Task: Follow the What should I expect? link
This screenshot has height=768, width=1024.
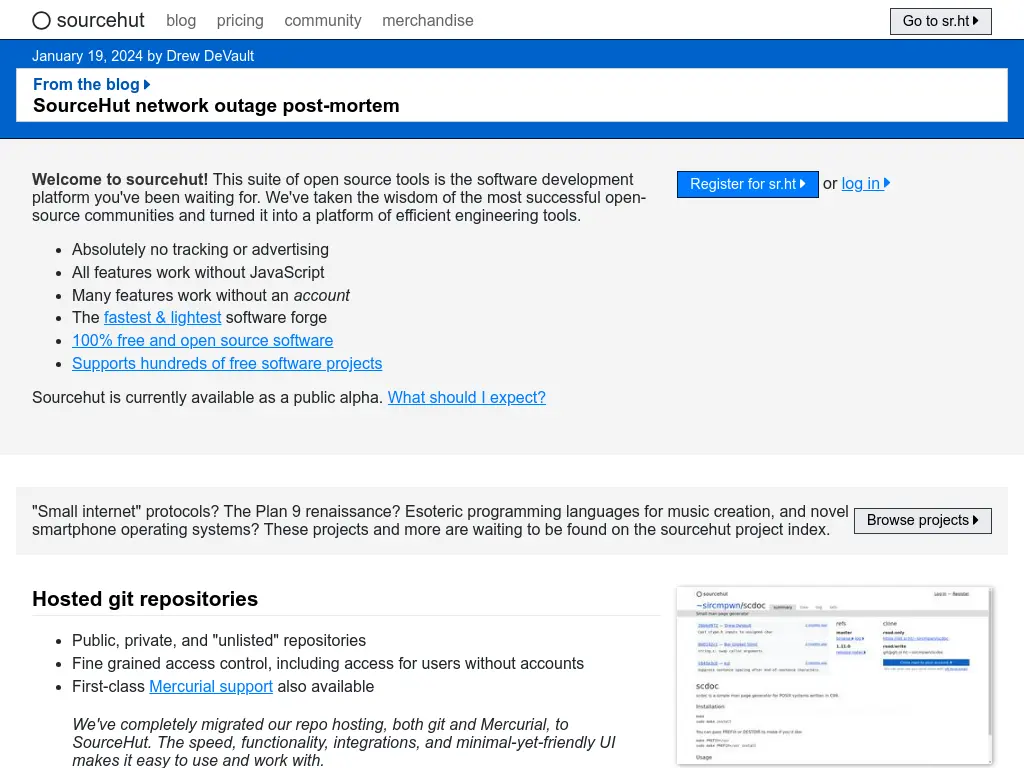Action: [466, 397]
